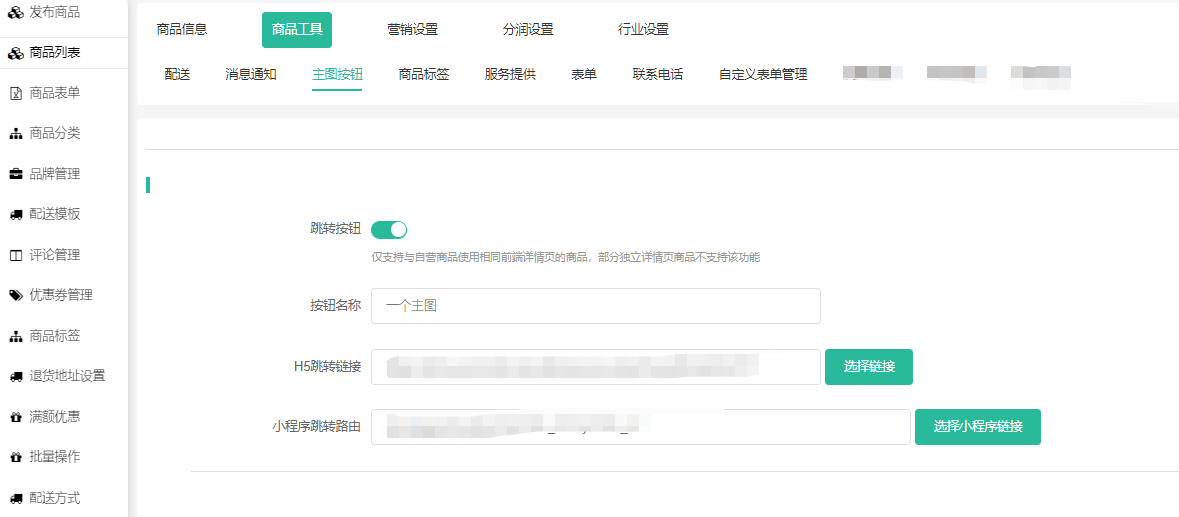Focus the H5跳转链接 text field

pos(595,367)
